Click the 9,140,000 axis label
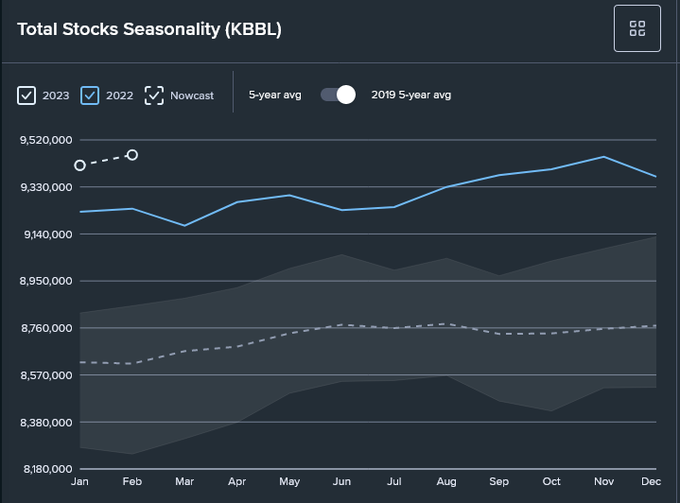 coord(48,234)
